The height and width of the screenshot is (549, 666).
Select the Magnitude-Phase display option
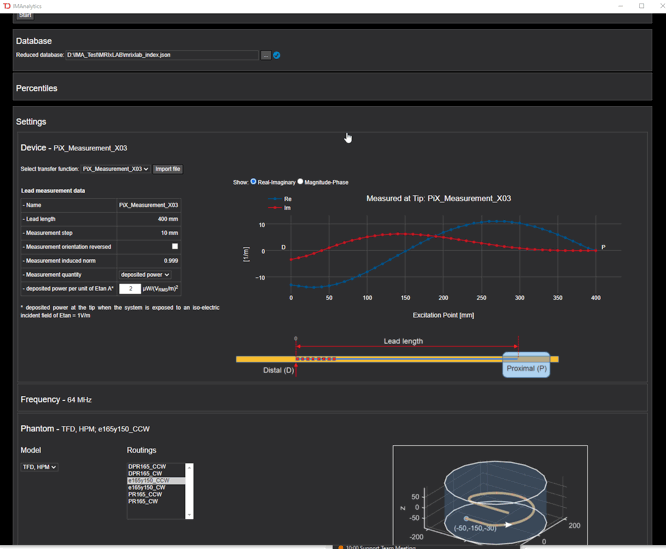point(300,182)
